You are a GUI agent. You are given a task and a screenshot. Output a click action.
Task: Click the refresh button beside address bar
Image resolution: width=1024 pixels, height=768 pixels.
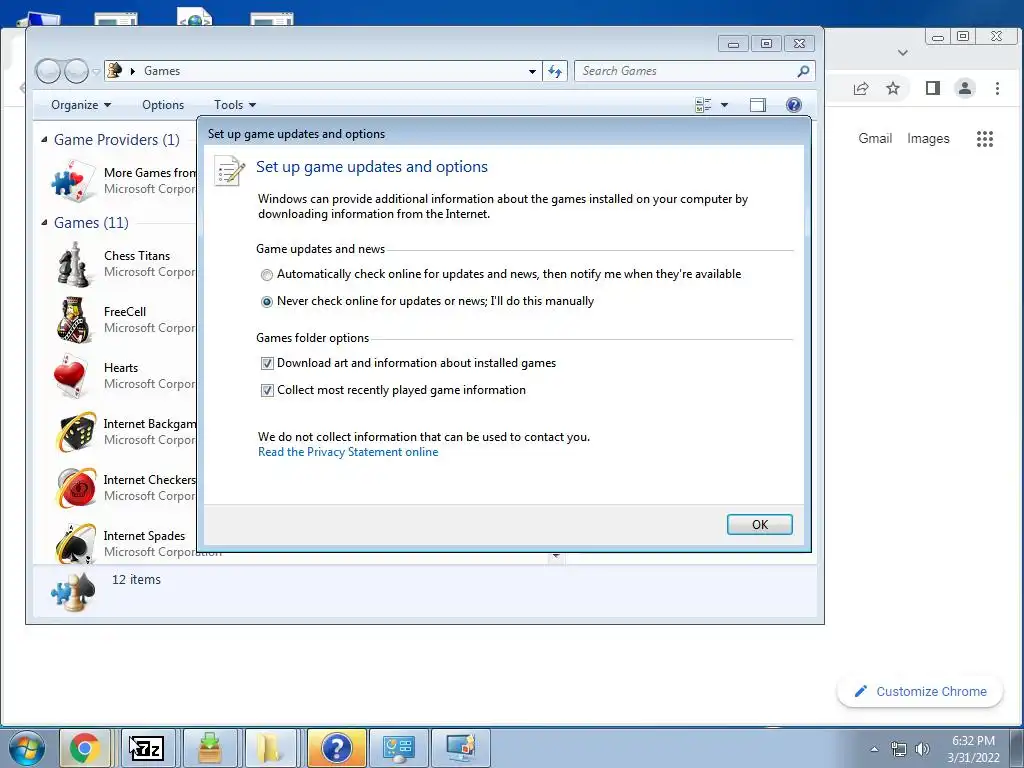tap(555, 71)
